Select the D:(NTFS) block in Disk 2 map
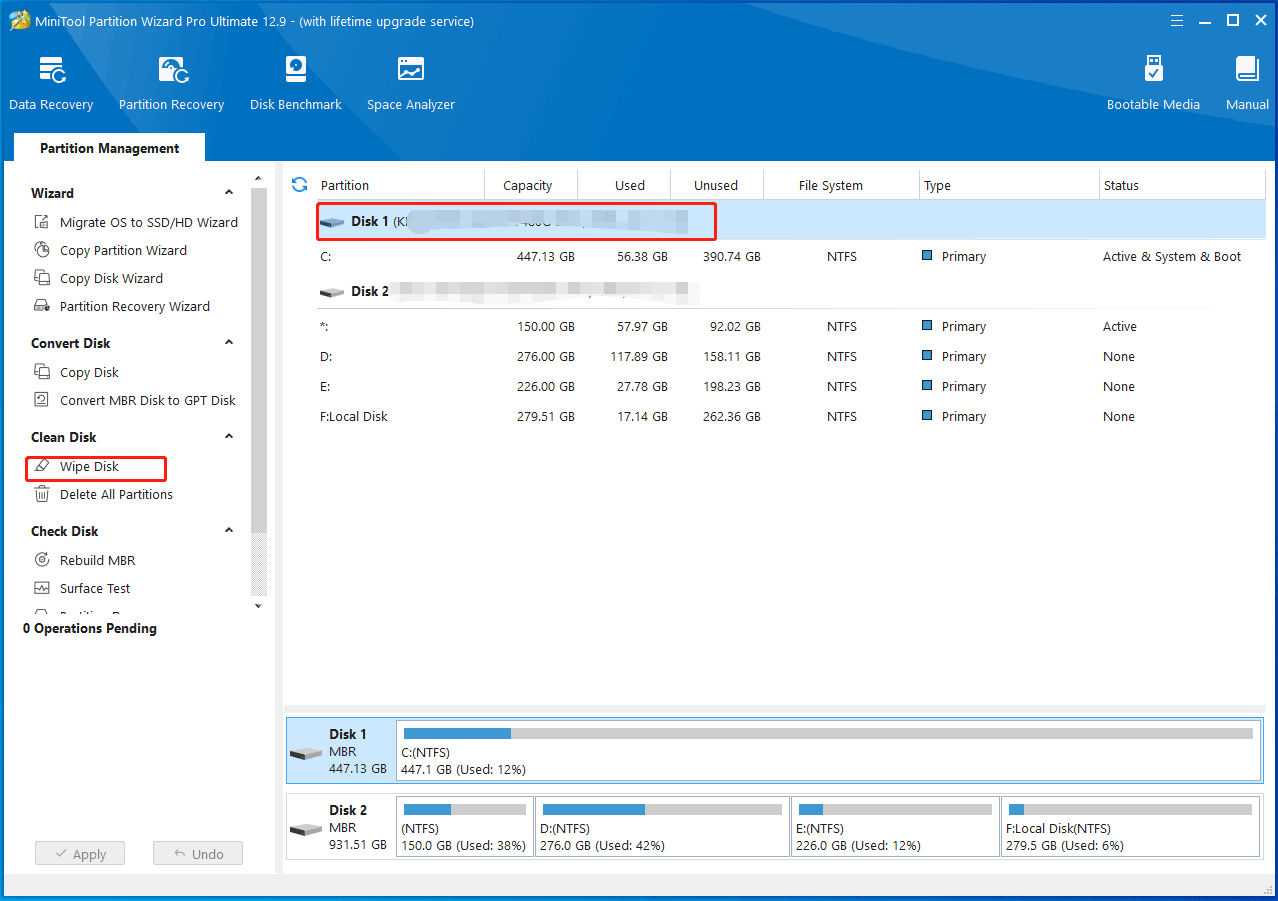The height and width of the screenshot is (901, 1278). point(662,827)
